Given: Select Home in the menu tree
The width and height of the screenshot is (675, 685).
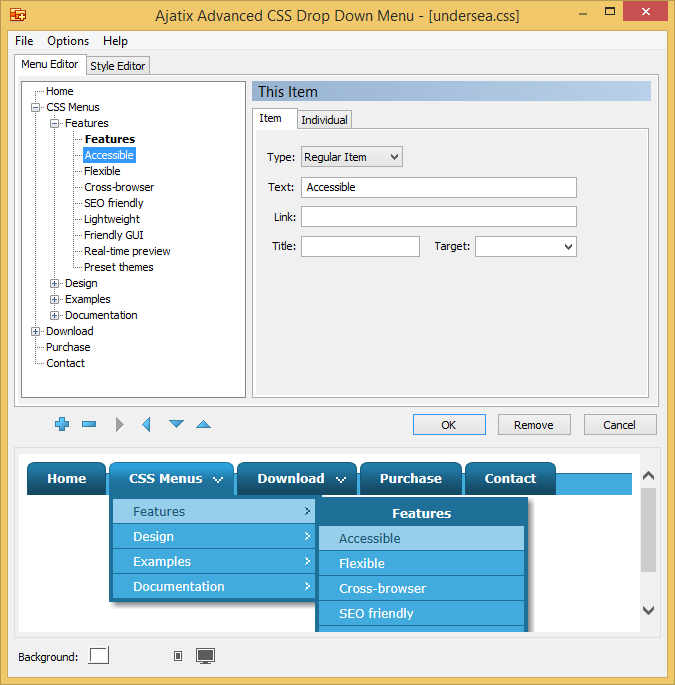Looking at the screenshot, I should coord(60,91).
